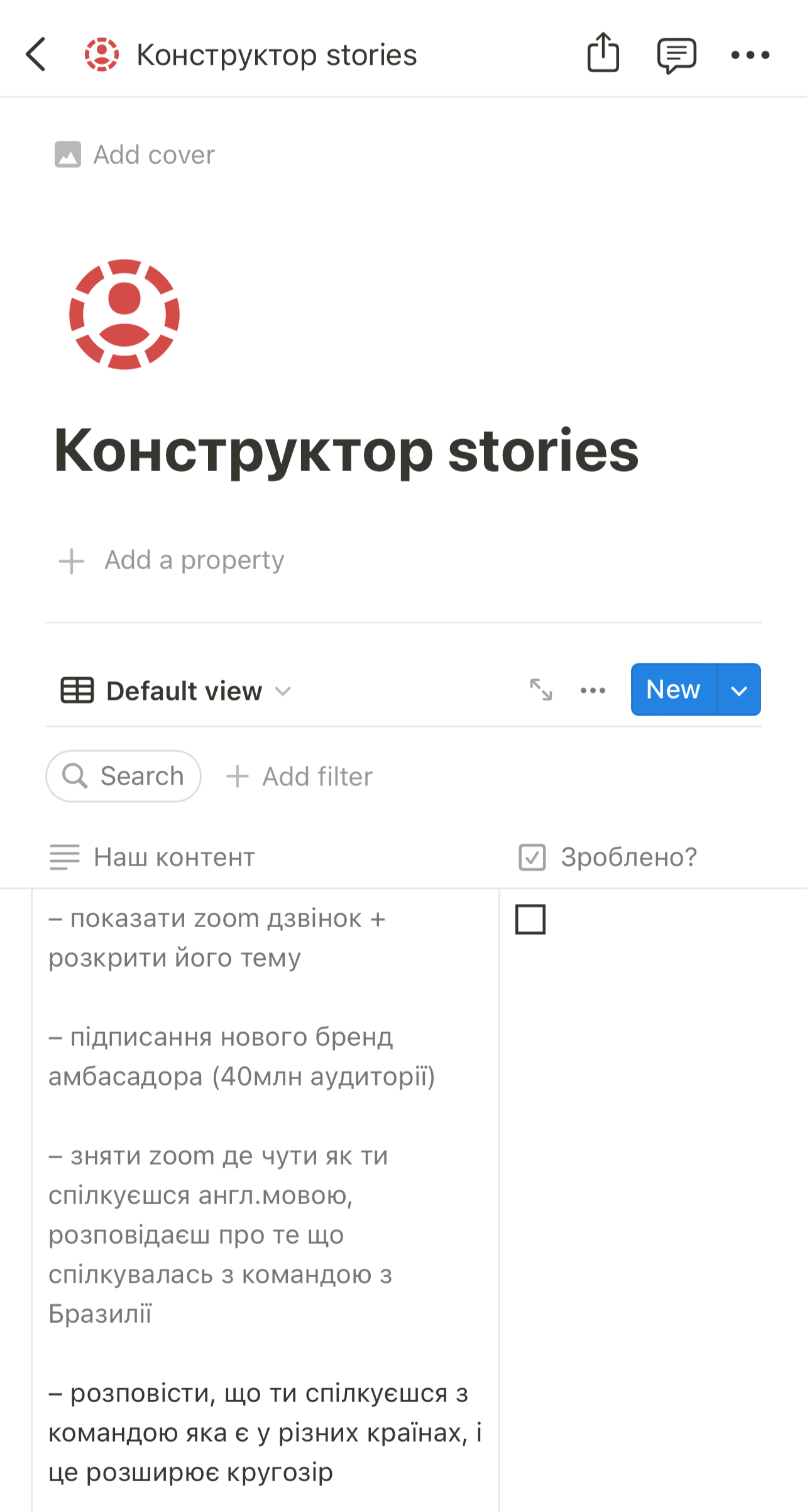Check the Зроблено? checkbox in first row

(x=530, y=920)
